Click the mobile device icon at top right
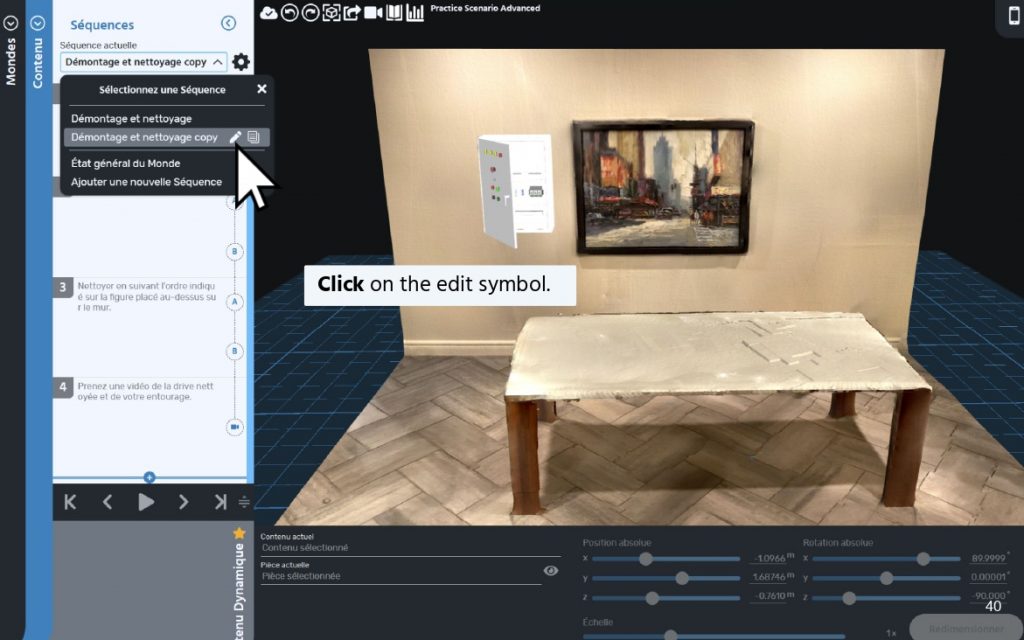This screenshot has width=1024, height=640. 1014,14
